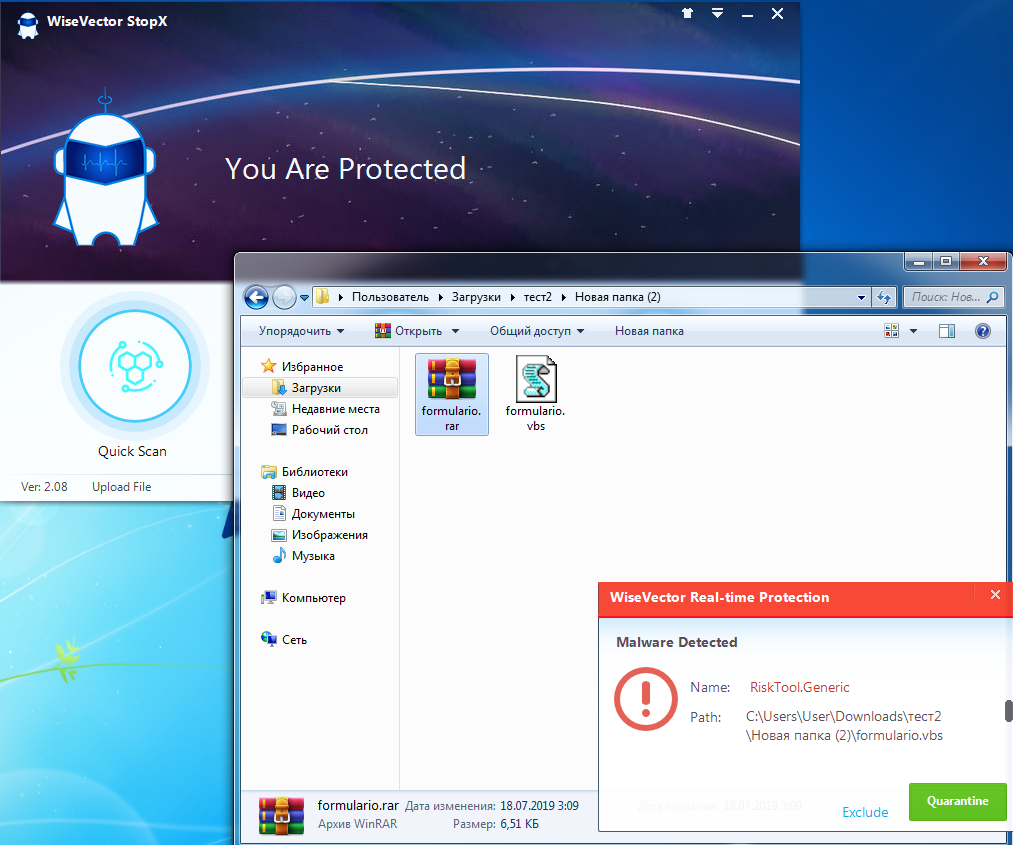
Task: Click Upload File link in WiseVector
Action: pos(121,487)
